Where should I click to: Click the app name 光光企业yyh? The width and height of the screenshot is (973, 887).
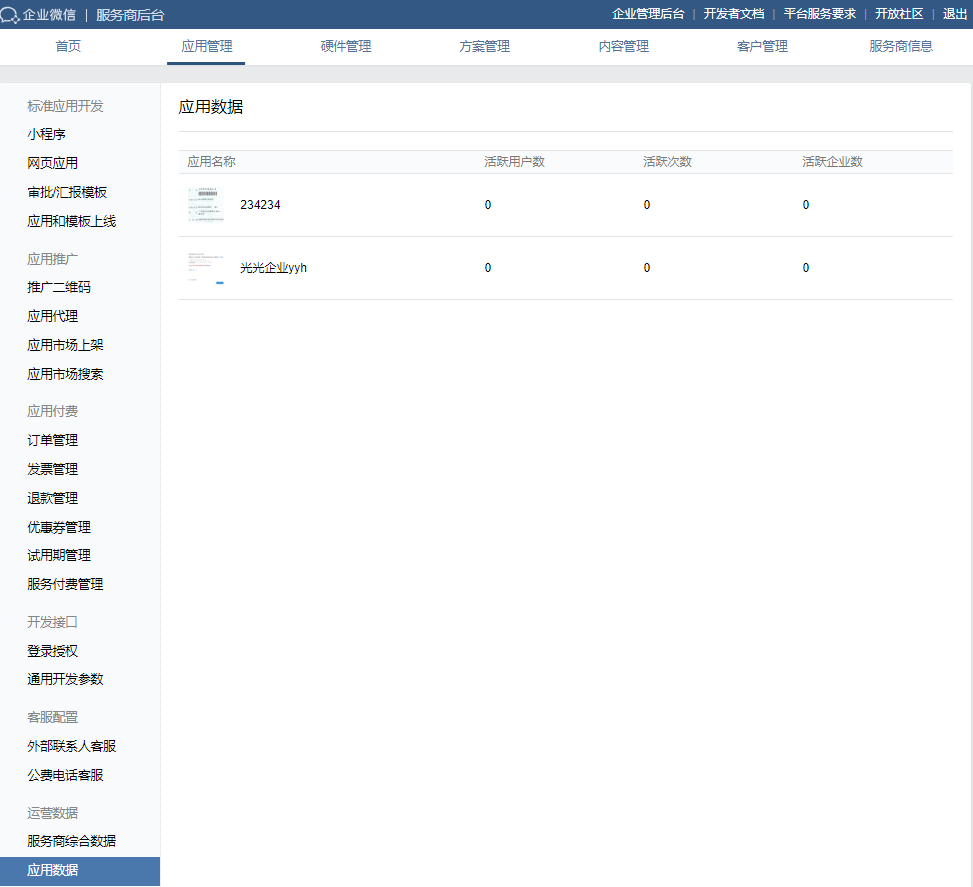273,268
